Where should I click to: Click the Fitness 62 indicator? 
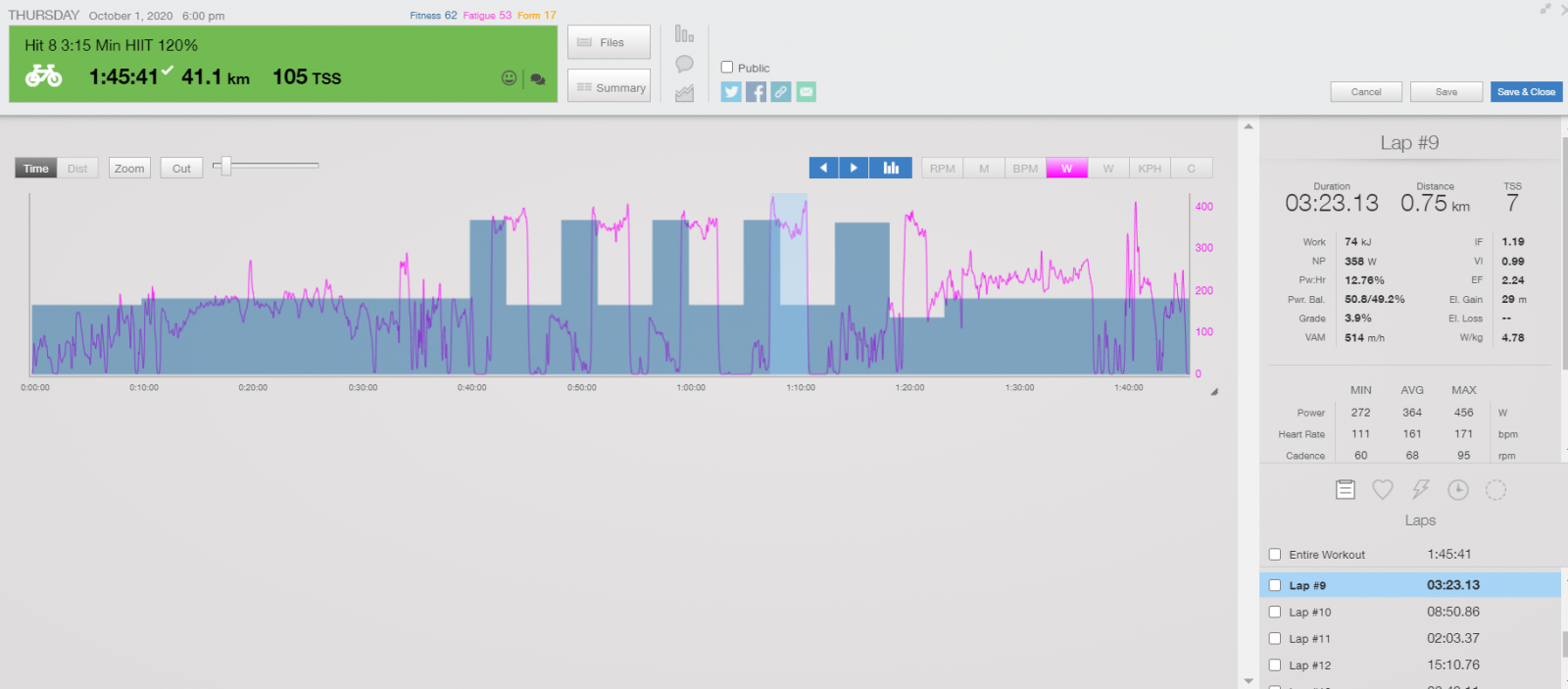[x=433, y=16]
